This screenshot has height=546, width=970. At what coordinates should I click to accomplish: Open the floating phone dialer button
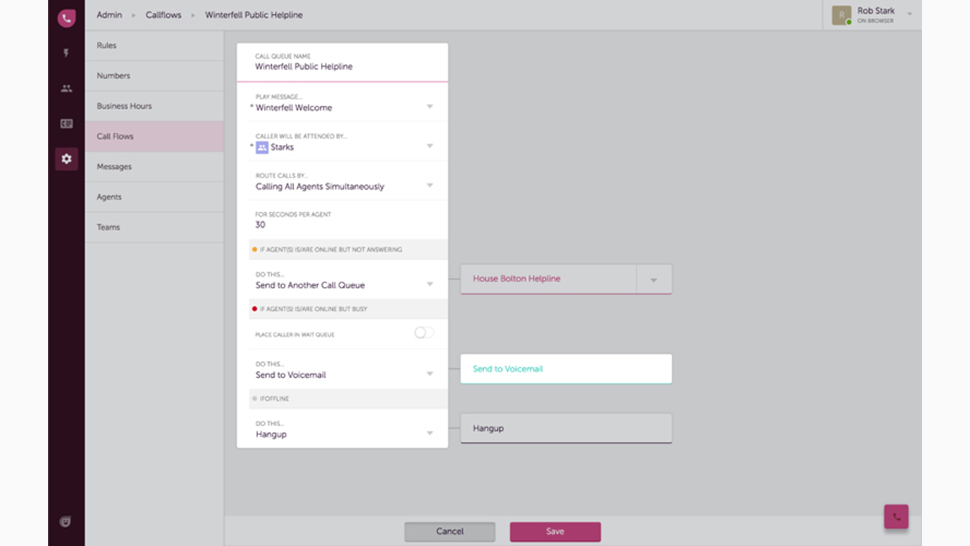click(x=896, y=517)
